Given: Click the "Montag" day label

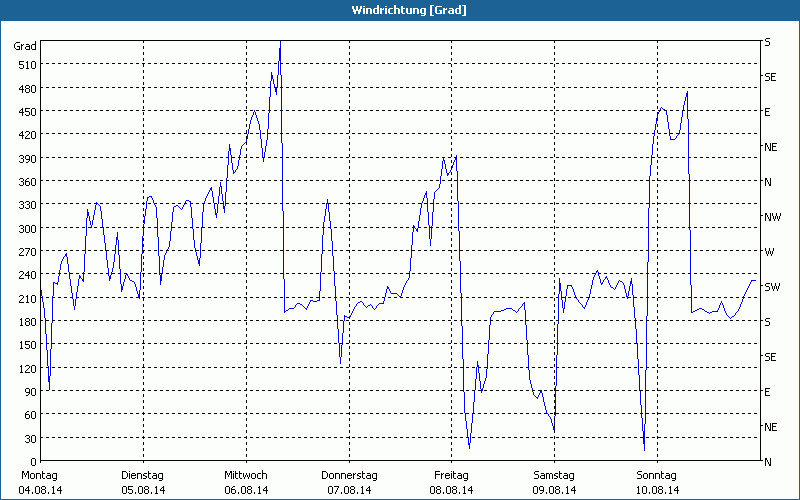Looking at the screenshot, I should [39, 476].
